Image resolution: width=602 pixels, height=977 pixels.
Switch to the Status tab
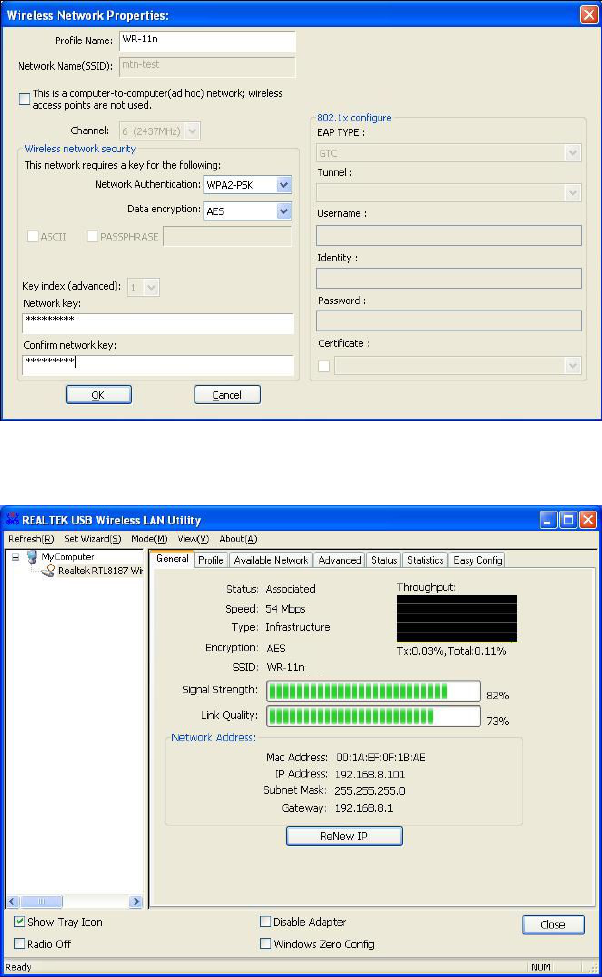point(384,560)
